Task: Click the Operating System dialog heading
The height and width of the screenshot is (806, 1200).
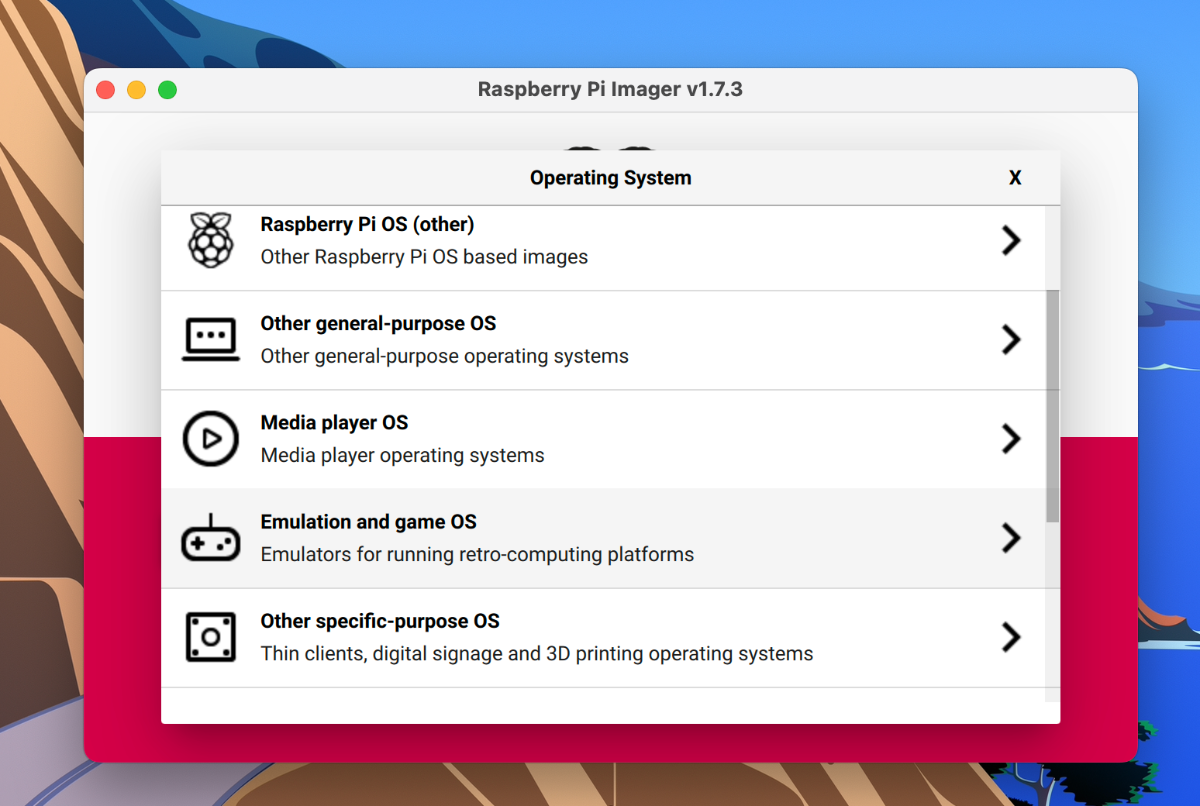Action: [x=610, y=178]
